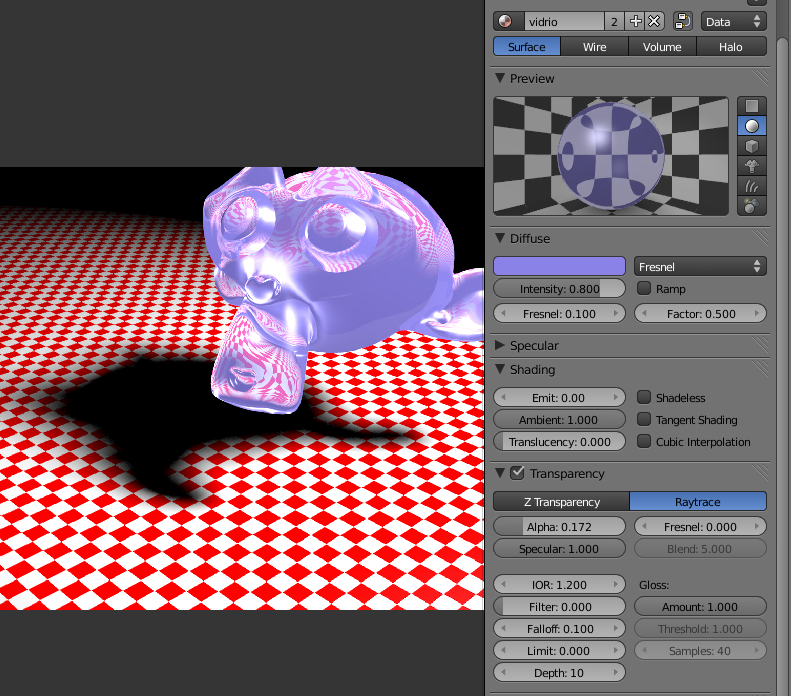Click the Falloff 0.100 field
This screenshot has height=696, width=791.
[559, 629]
